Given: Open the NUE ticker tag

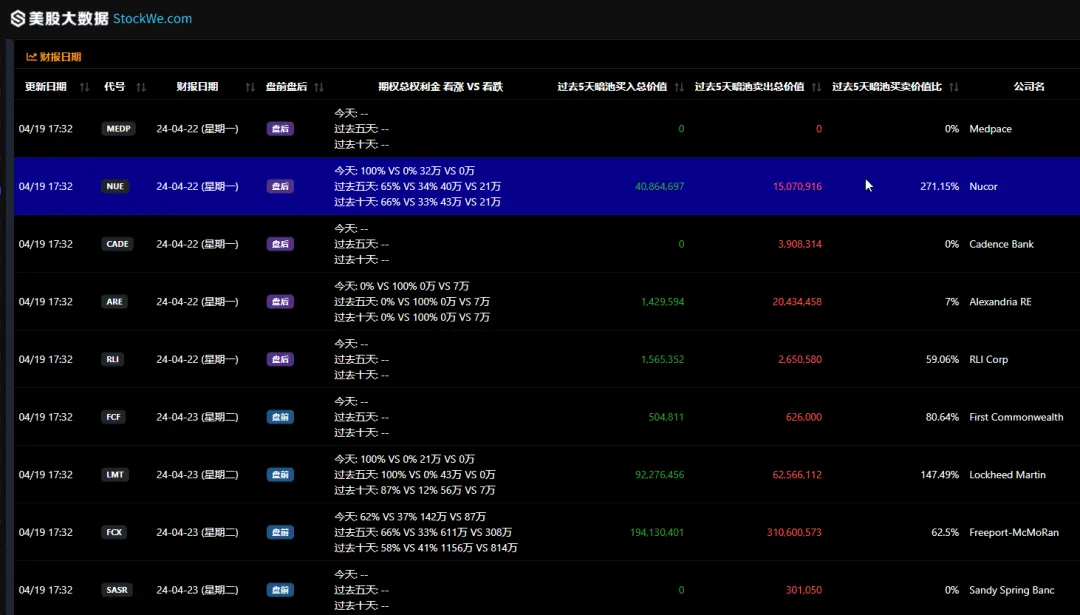Looking at the screenshot, I should [x=115, y=186].
